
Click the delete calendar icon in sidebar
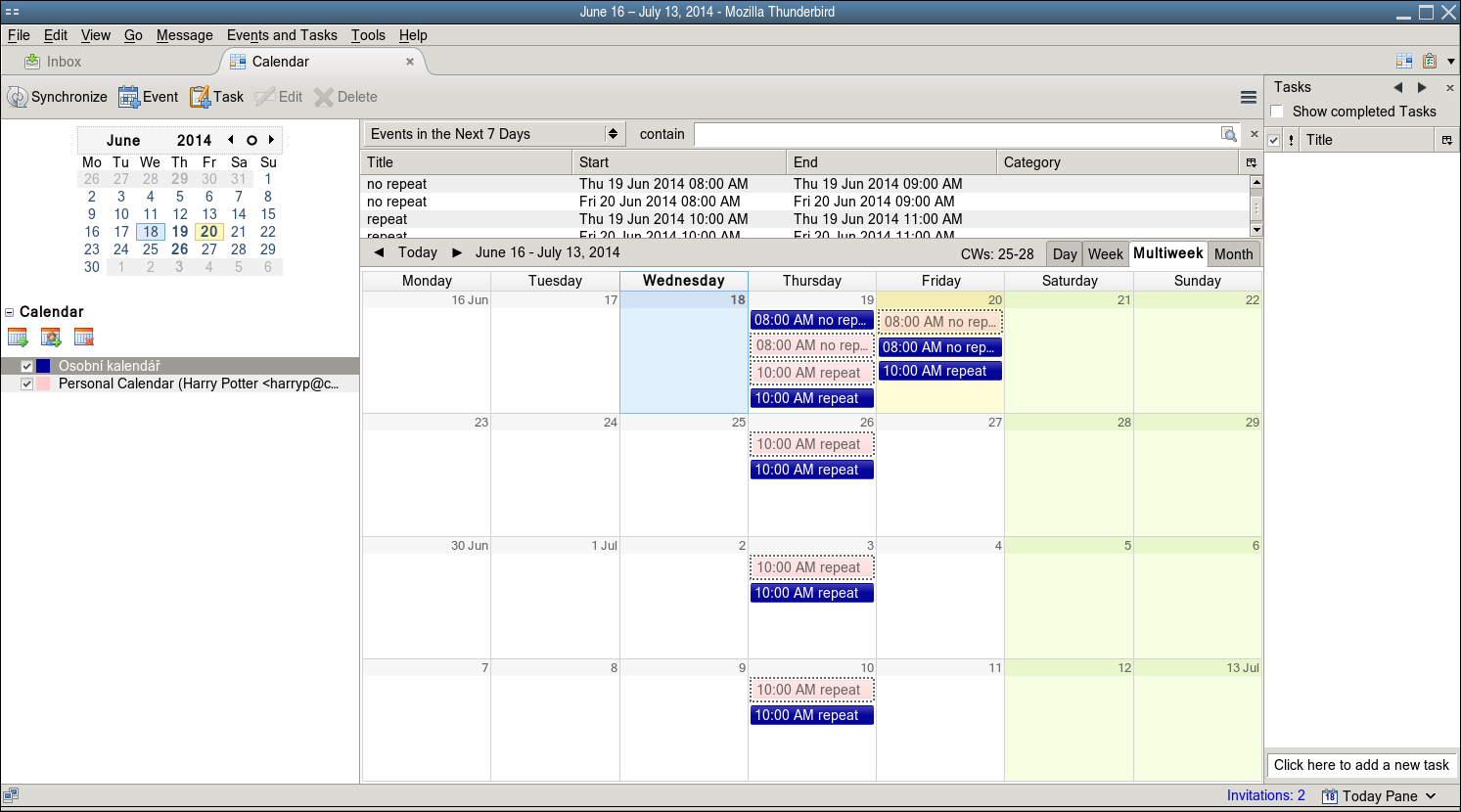point(84,338)
